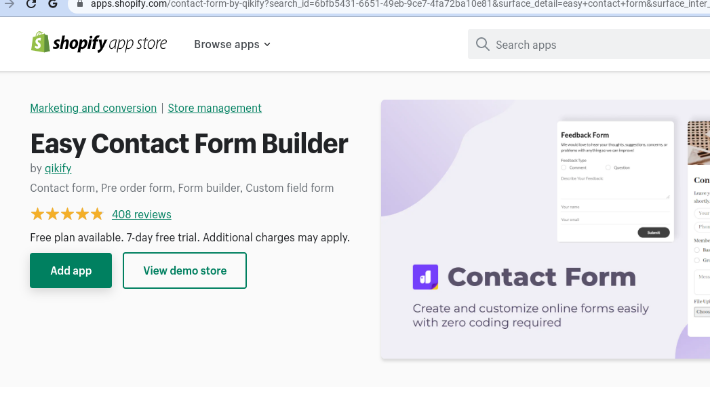Click the five-star rating icons

point(67,214)
